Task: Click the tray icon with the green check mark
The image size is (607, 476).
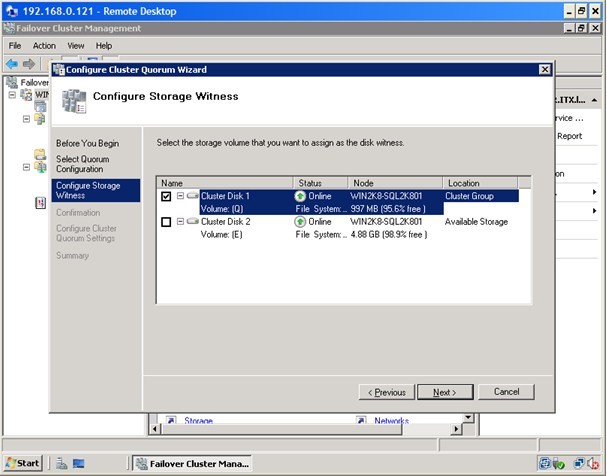Action: point(559,463)
